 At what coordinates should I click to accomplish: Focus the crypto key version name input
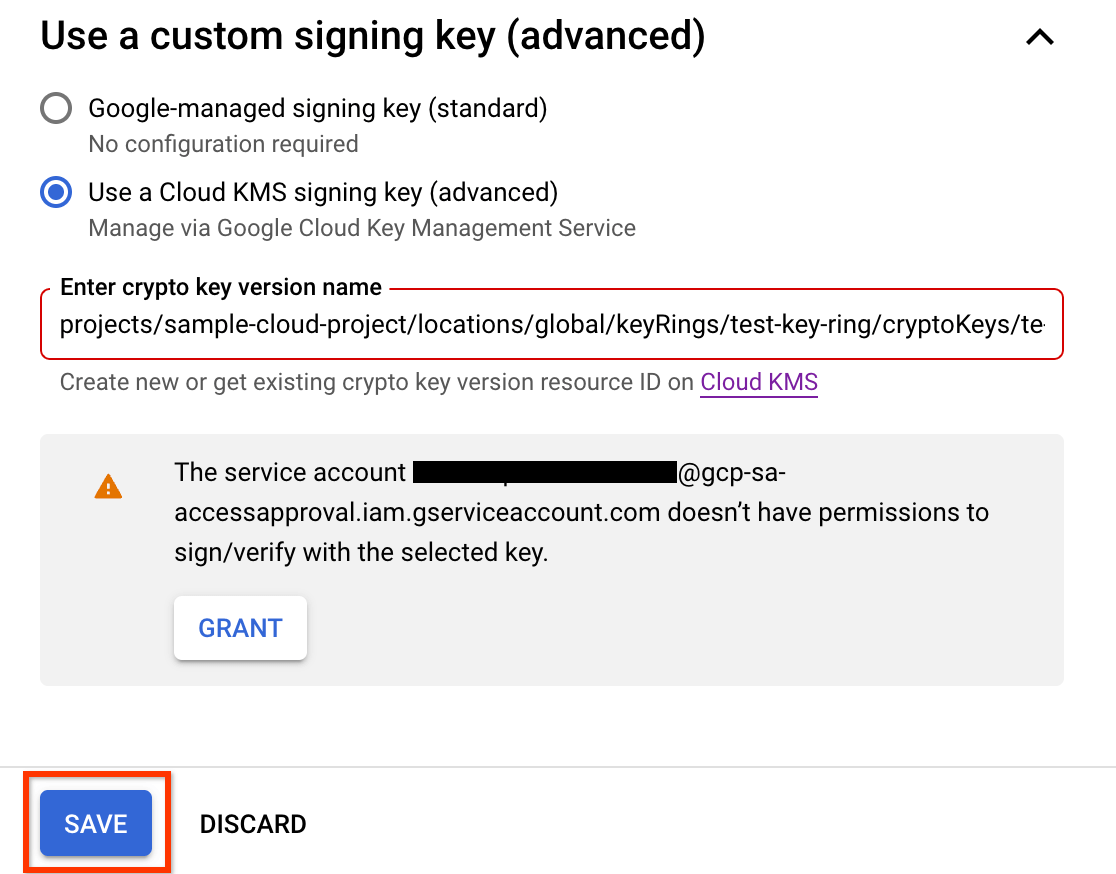pos(551,325)
